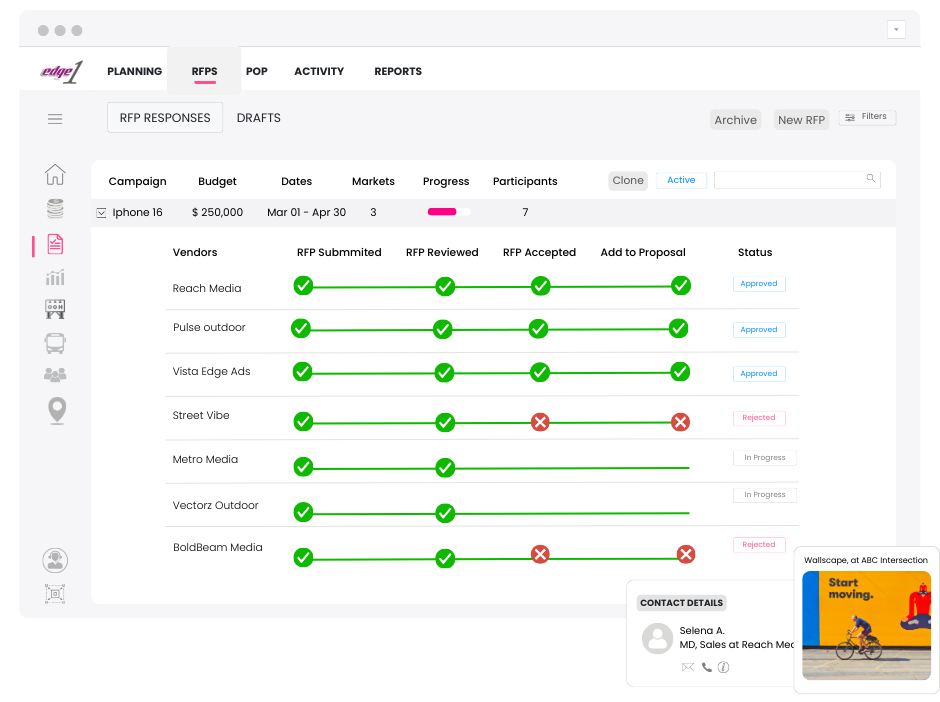Open the Filters button
940x702 pixels.
click(867, 117)
